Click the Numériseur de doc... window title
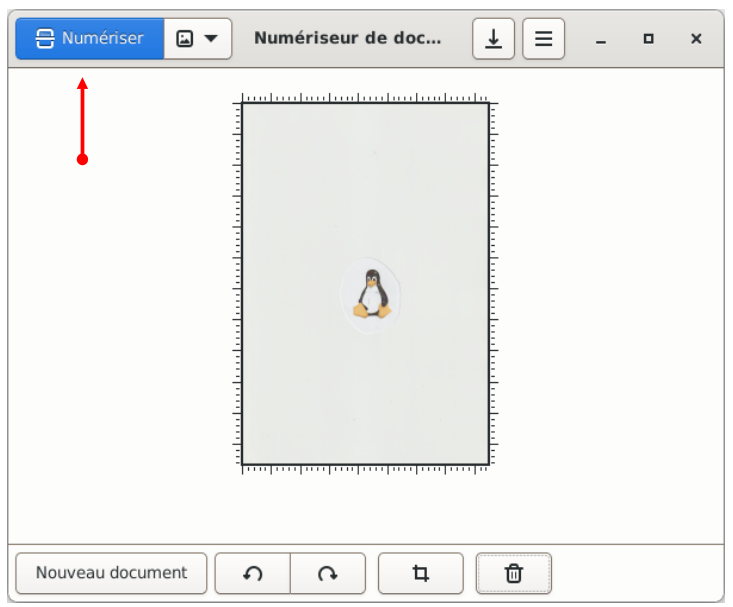 347,38
